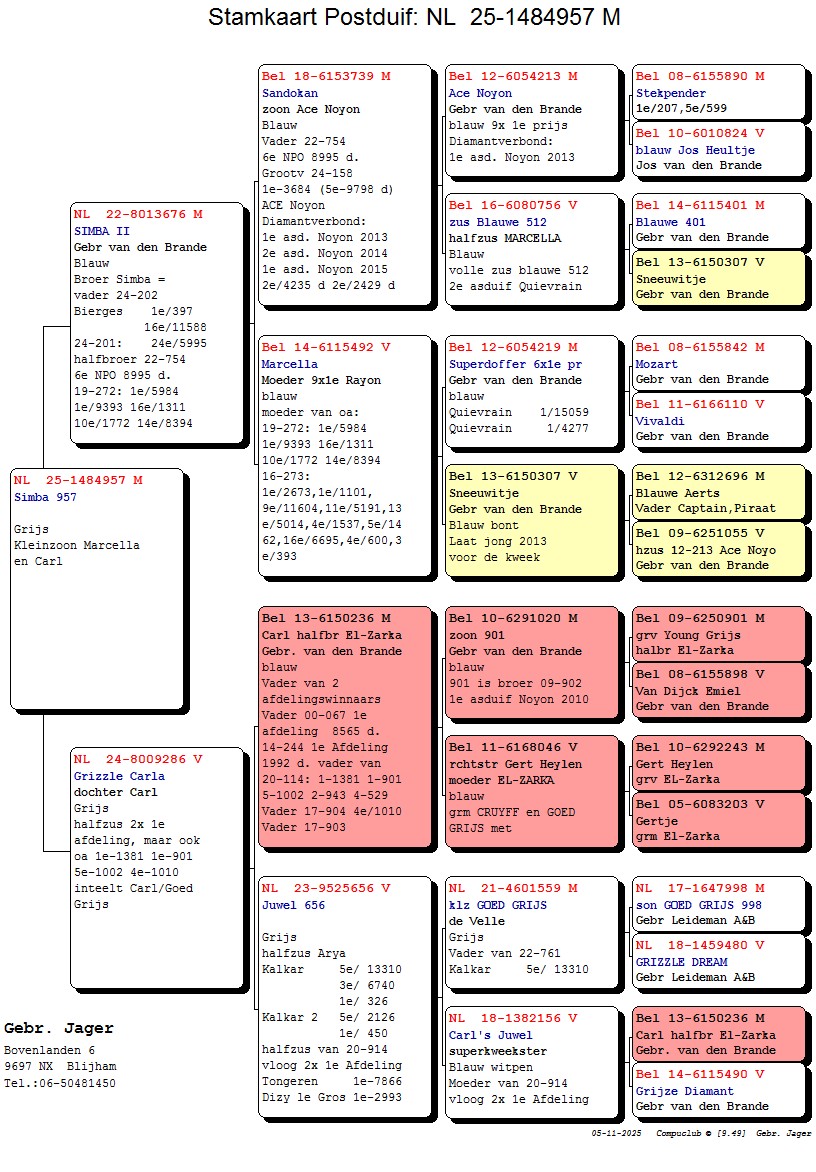Select the mother box Grizzle Carla
Screen dimensions: 816x1172
pos(155,866)
